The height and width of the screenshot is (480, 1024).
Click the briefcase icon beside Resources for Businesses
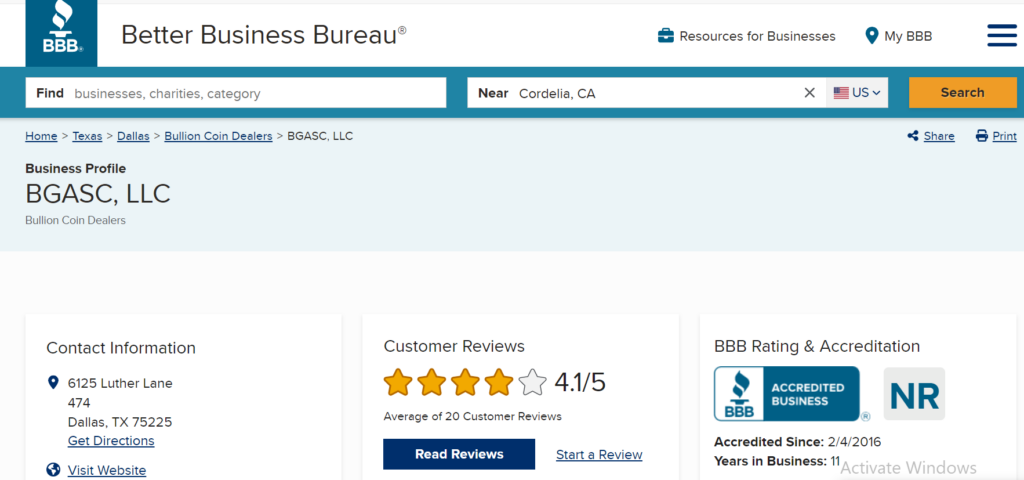[x=665, y=36]
